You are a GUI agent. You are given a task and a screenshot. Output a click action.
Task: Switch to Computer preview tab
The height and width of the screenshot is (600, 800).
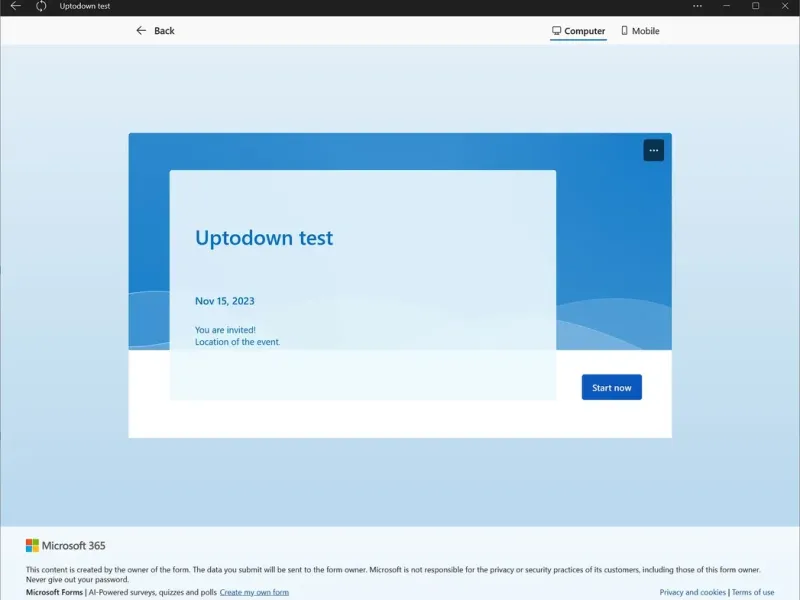click(579, 31)
